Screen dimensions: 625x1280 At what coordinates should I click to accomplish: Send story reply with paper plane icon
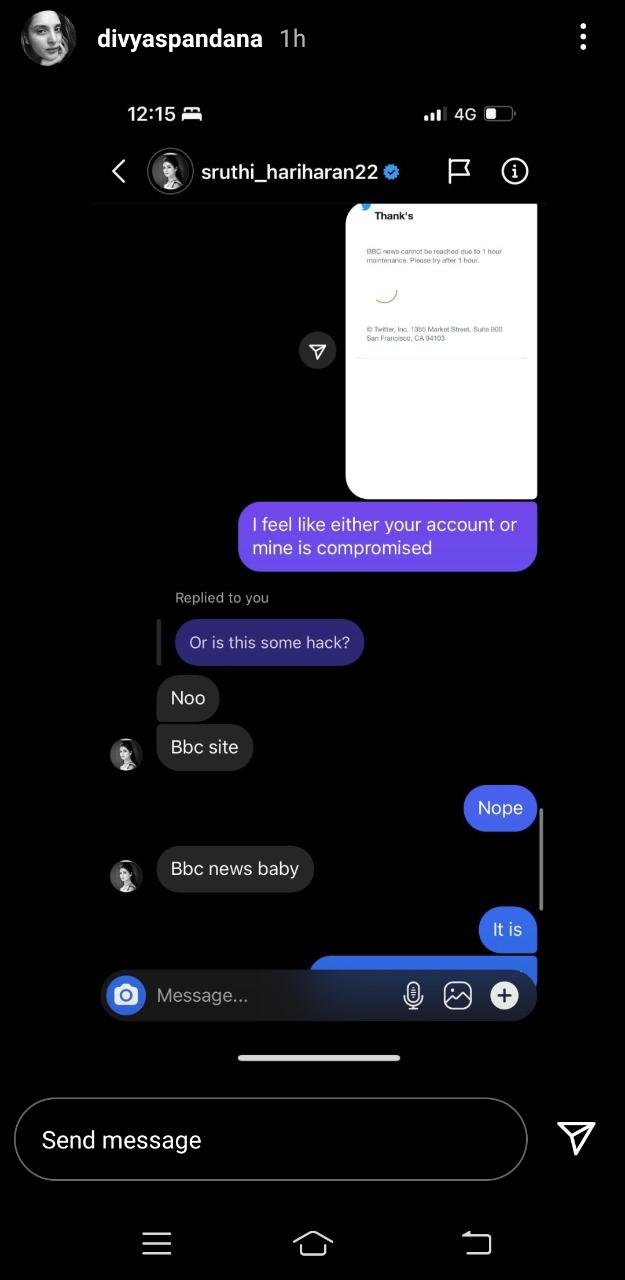576,1138
